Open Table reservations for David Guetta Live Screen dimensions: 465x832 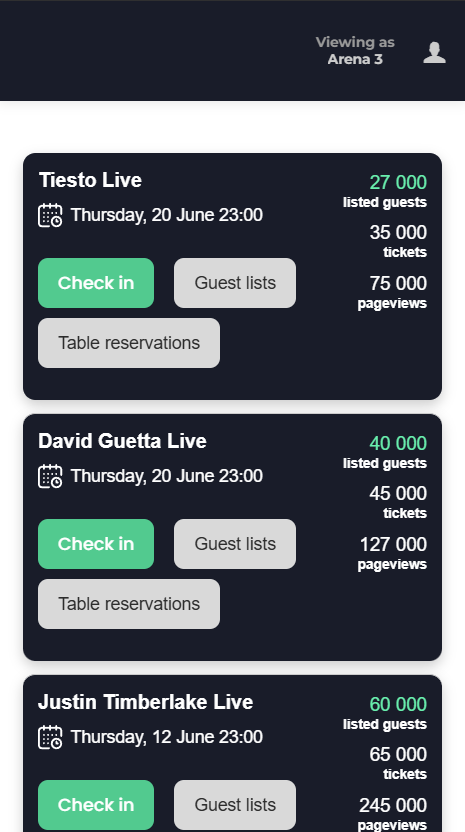(129, 604)
